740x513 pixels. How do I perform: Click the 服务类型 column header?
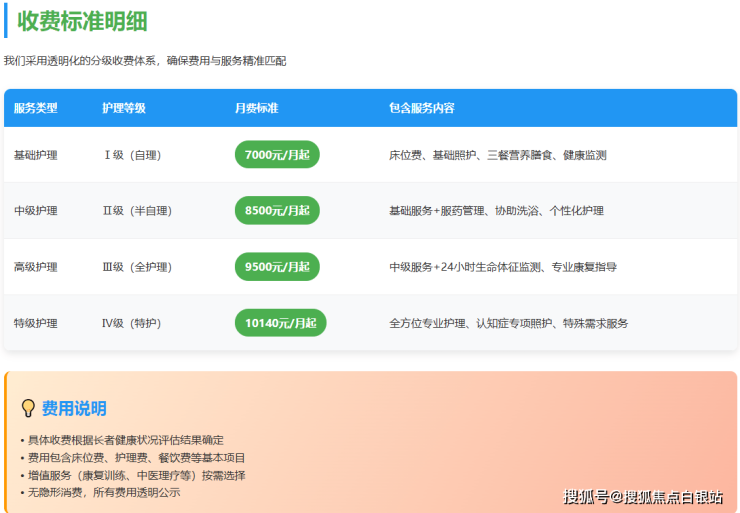36,108
